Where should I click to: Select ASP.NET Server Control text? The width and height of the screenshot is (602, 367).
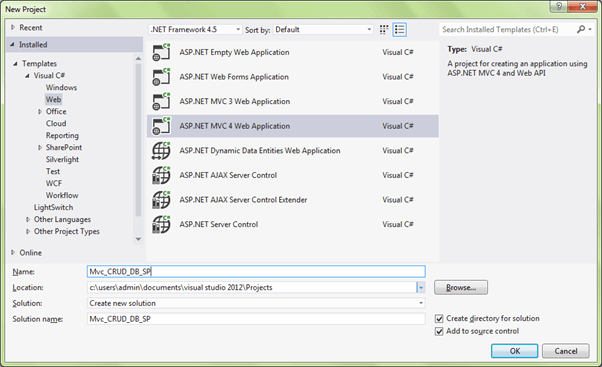click(219, 224)
